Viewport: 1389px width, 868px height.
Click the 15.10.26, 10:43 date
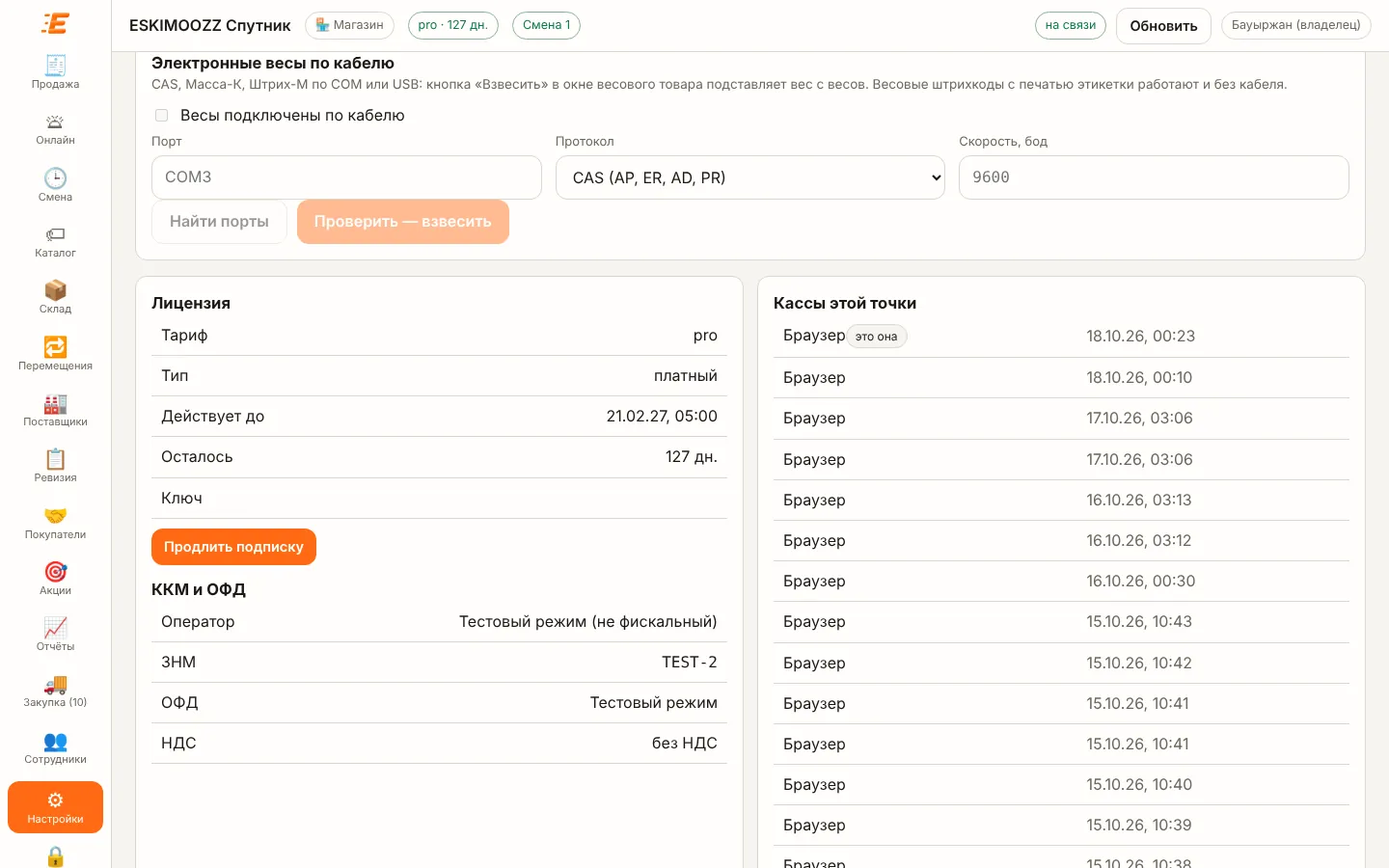[x=1139, y=621]
